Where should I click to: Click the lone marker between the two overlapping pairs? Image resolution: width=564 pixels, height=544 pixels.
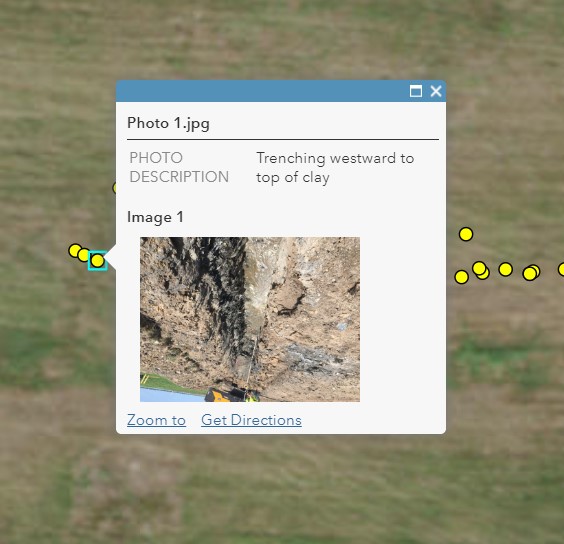505,269
